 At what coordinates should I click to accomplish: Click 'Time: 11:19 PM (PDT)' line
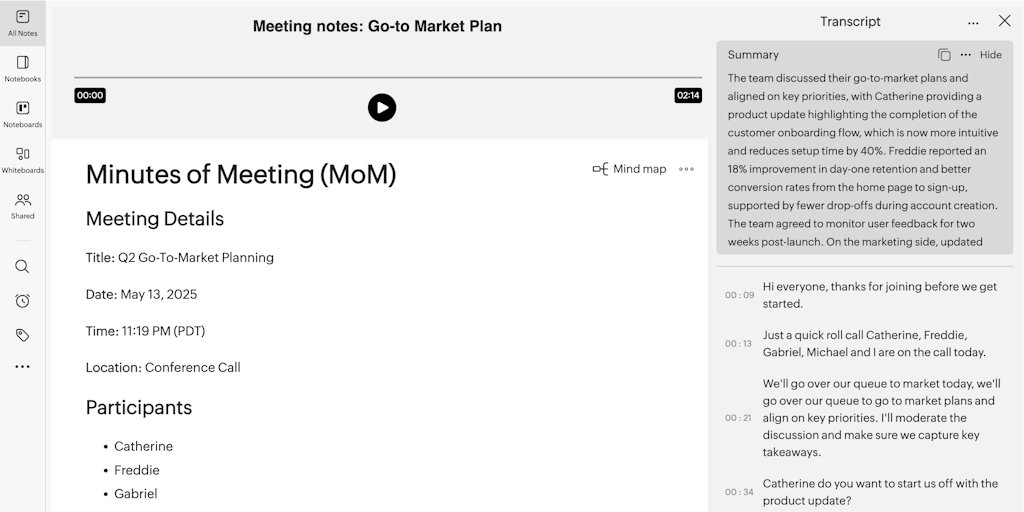(x=145, y=331)
